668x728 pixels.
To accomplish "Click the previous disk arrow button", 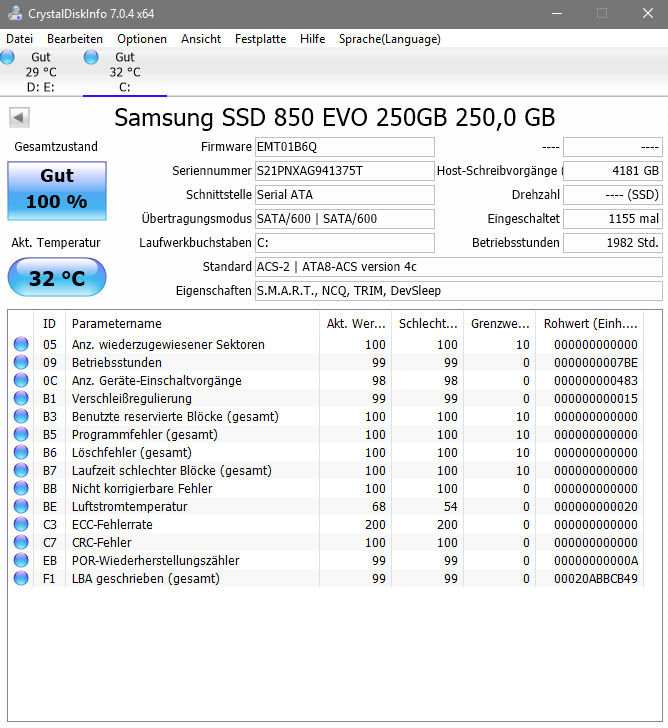I will click(19, 117).
